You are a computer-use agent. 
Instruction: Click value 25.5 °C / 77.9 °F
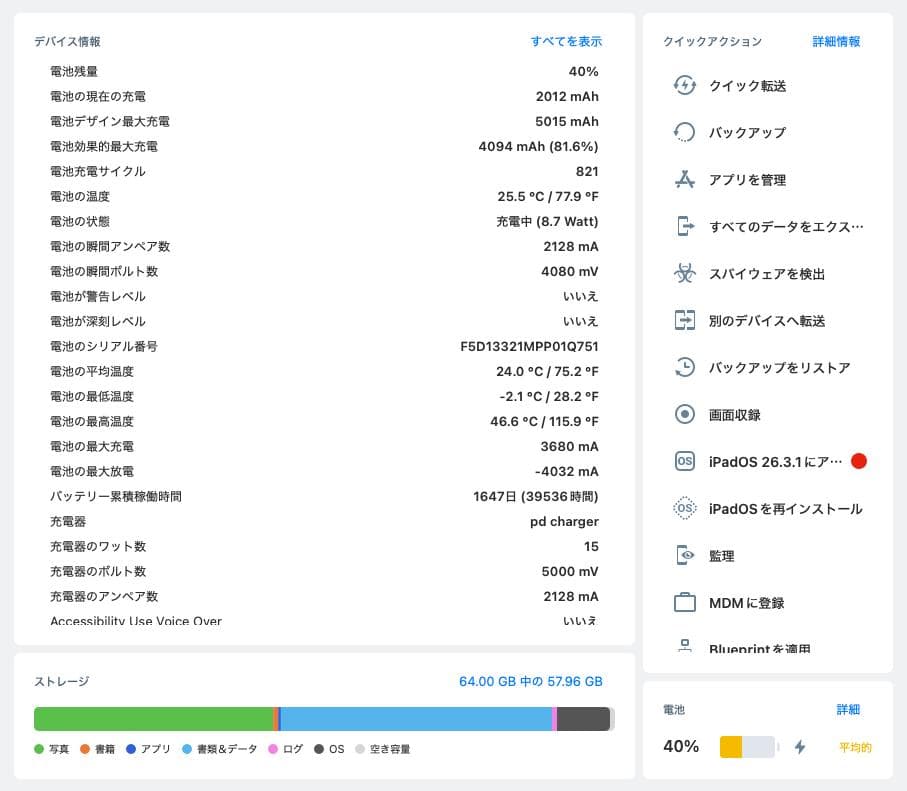[548, 197]
